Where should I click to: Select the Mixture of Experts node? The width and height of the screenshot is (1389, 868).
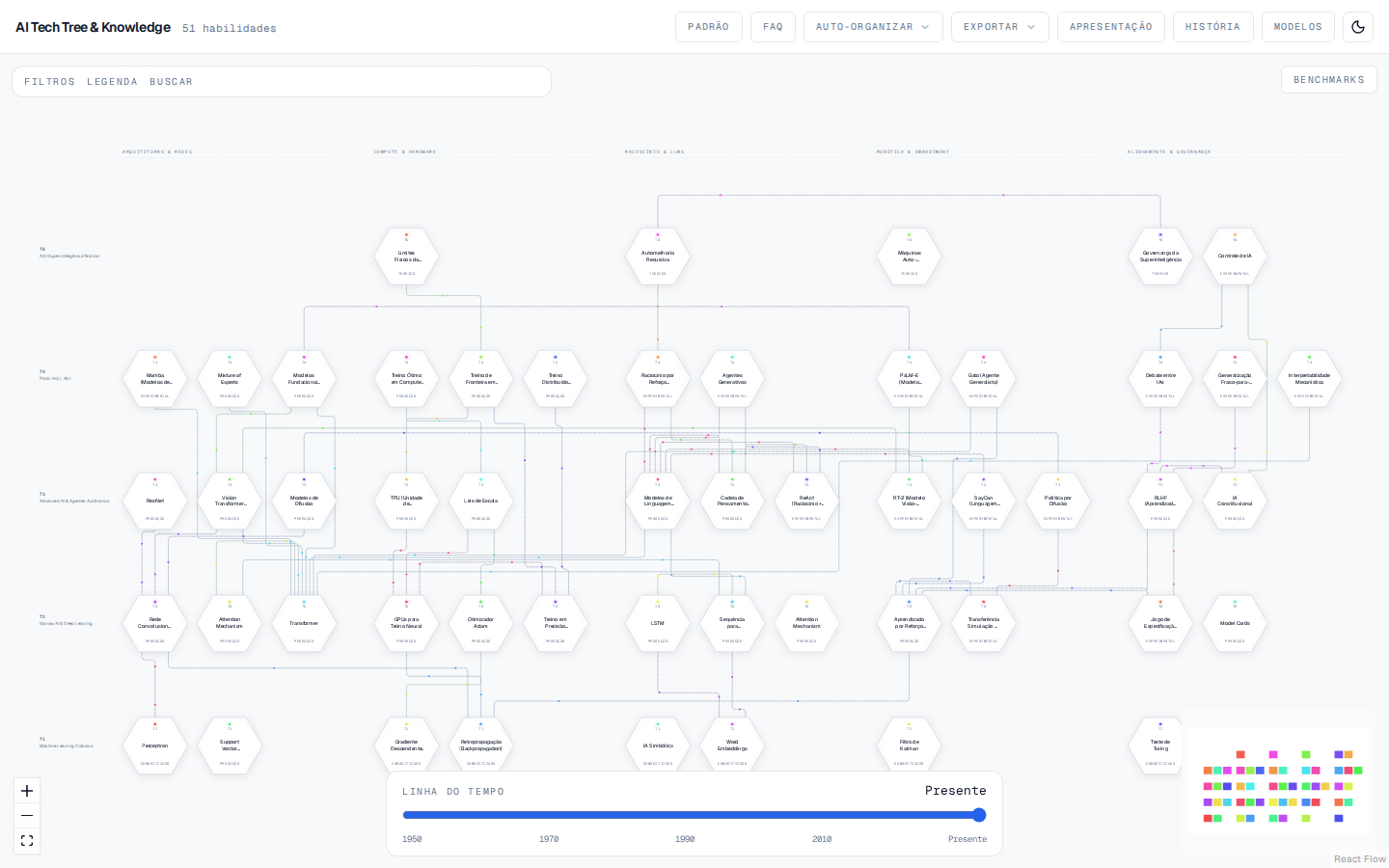[230, 378]
